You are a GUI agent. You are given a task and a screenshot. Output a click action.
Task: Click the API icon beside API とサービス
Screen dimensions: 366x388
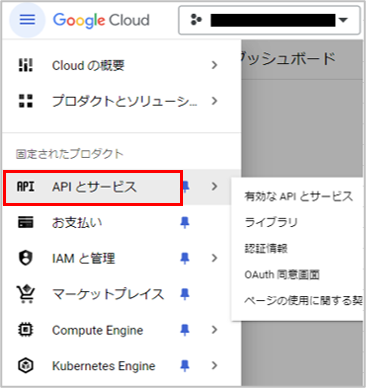click(25, 187)
